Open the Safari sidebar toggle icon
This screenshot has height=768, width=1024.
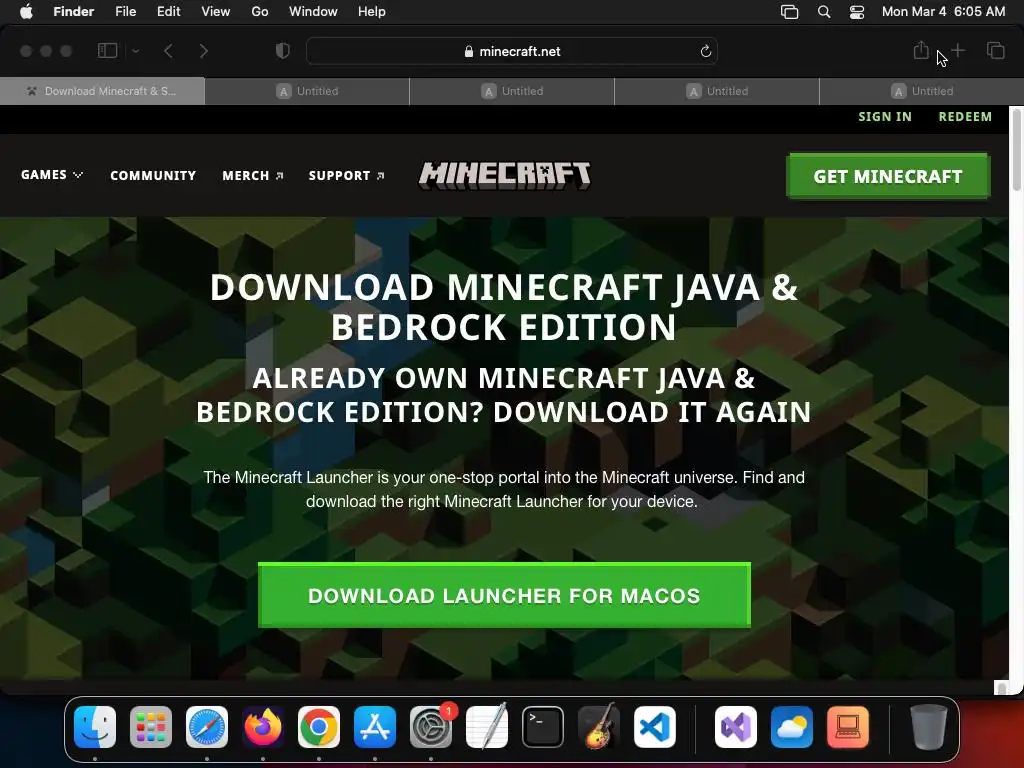(x=107, y=51)
